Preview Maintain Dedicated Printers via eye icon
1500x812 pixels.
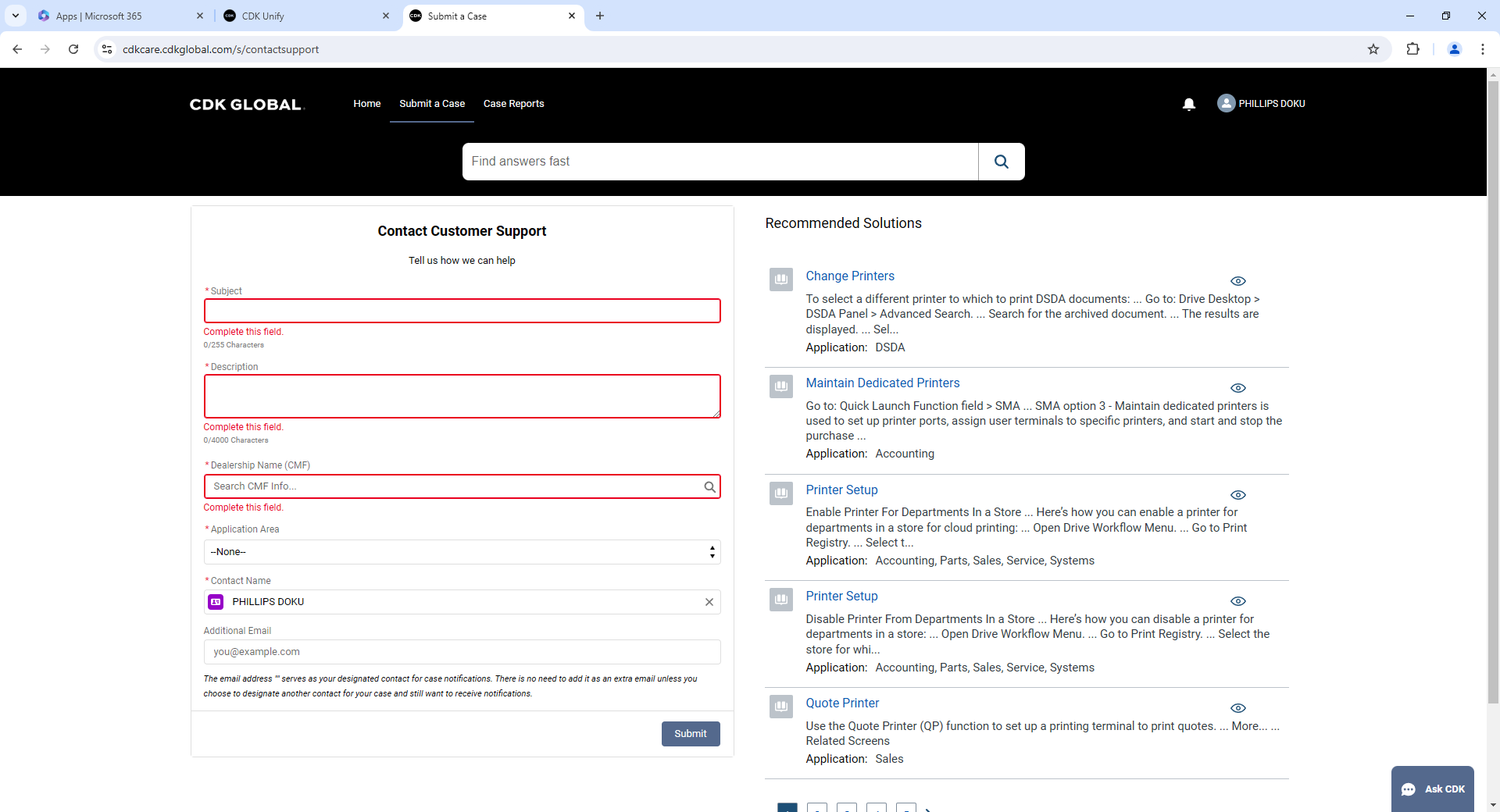click(1238, 388)
